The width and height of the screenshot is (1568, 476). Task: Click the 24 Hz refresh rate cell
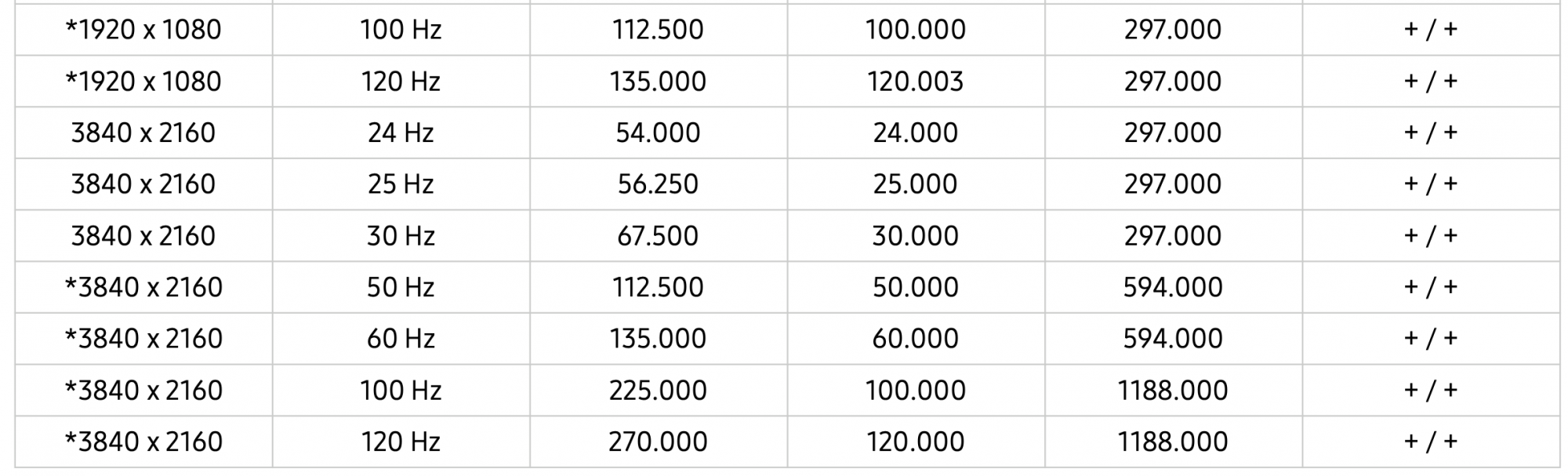(x=401, y=133)
